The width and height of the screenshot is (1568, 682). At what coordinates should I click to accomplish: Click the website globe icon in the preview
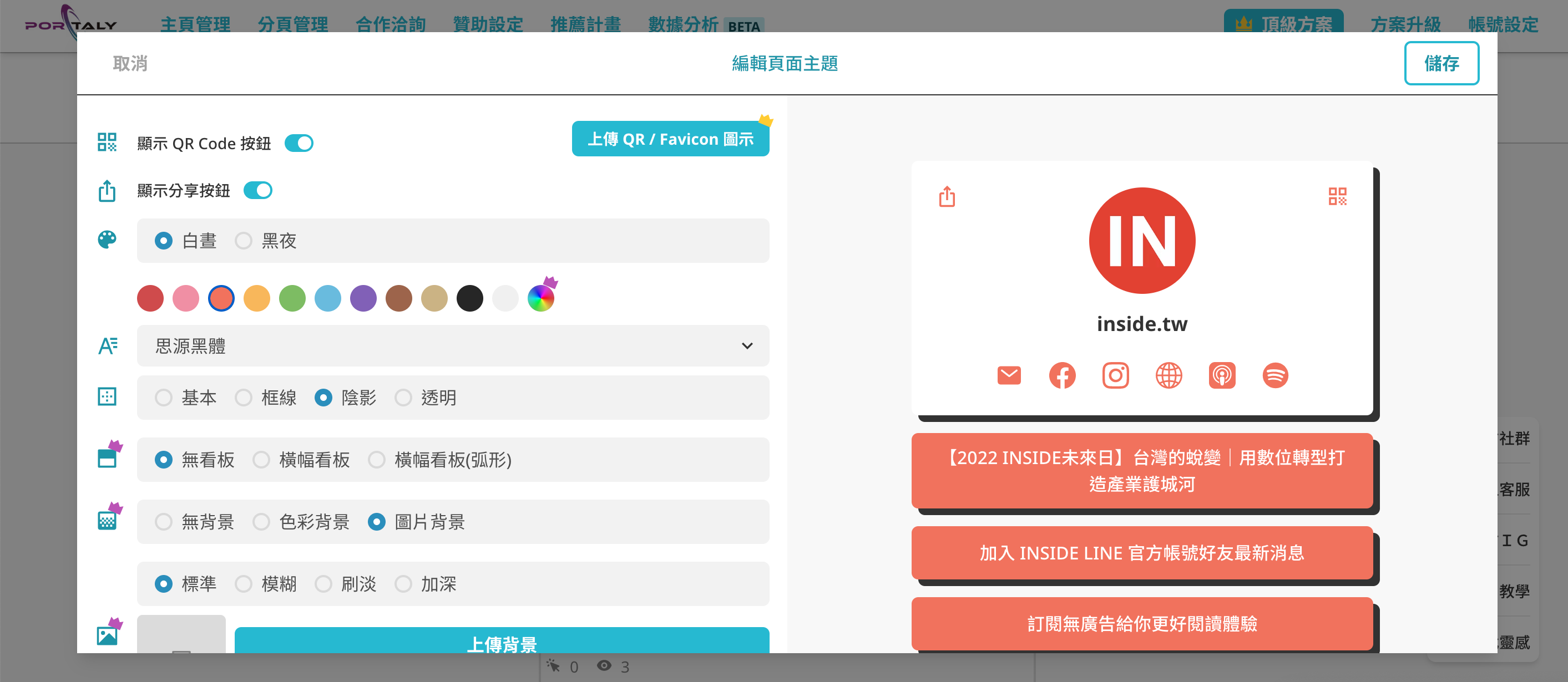click(x=1169, y=375)
